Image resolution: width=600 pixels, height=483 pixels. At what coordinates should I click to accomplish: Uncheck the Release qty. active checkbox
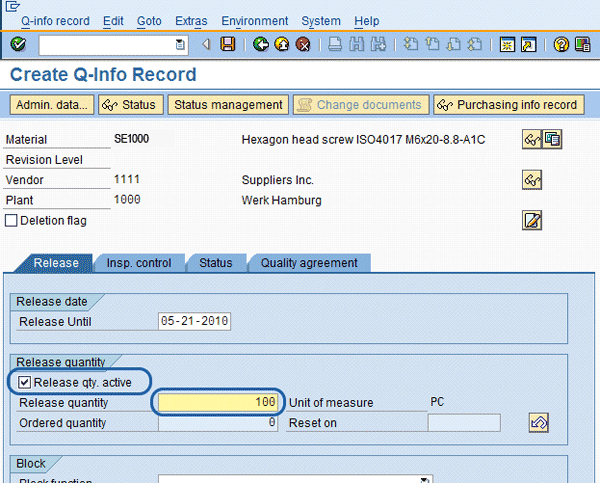point(24,382)
